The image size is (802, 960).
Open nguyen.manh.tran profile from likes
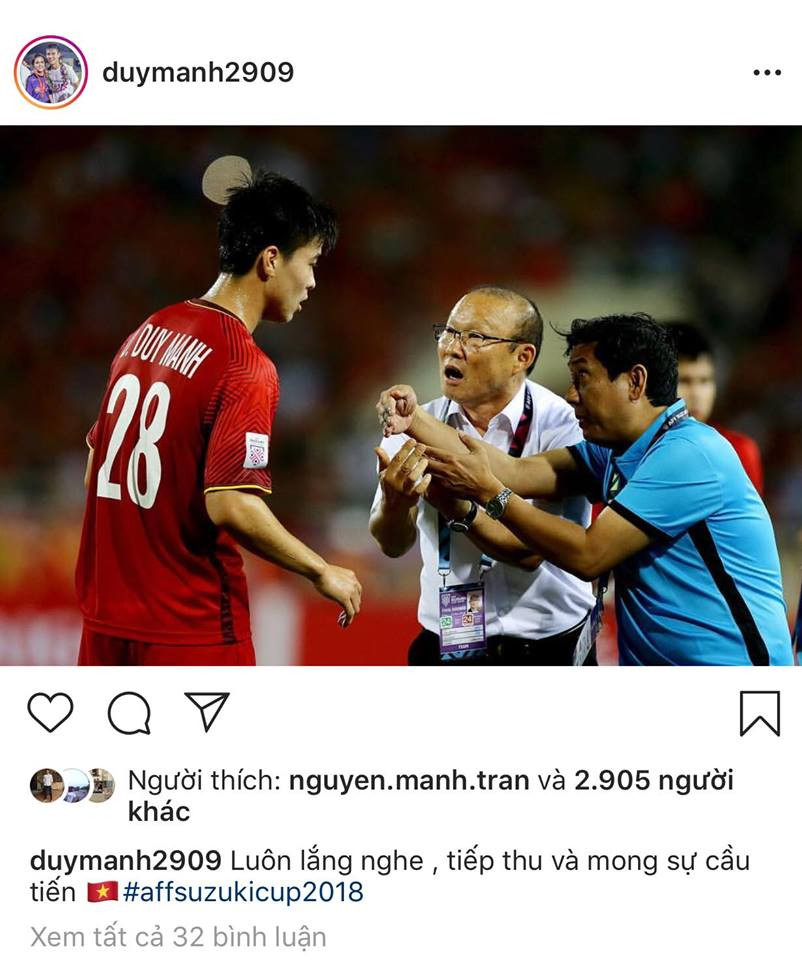409,781
